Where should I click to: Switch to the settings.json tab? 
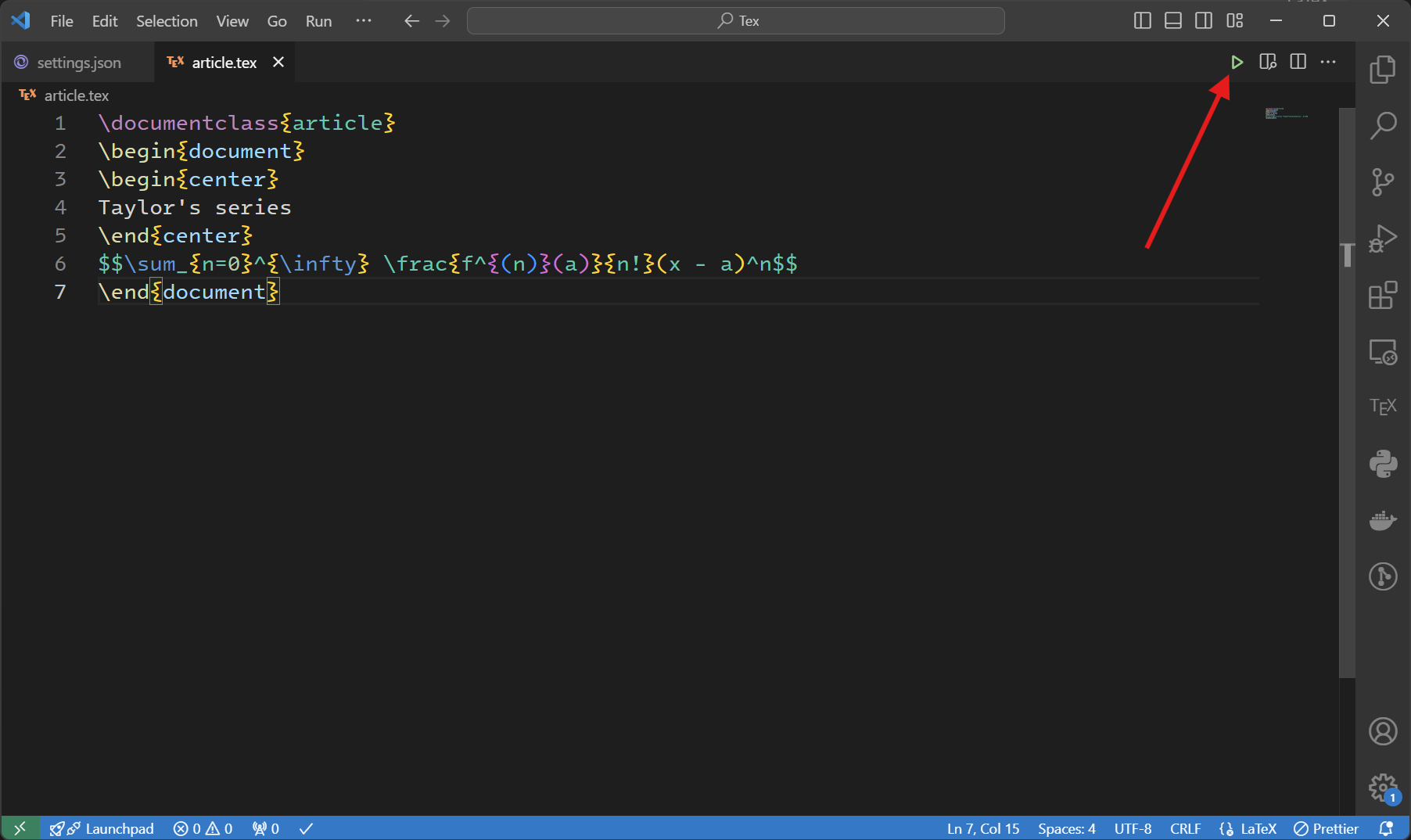tap(78, 63)
